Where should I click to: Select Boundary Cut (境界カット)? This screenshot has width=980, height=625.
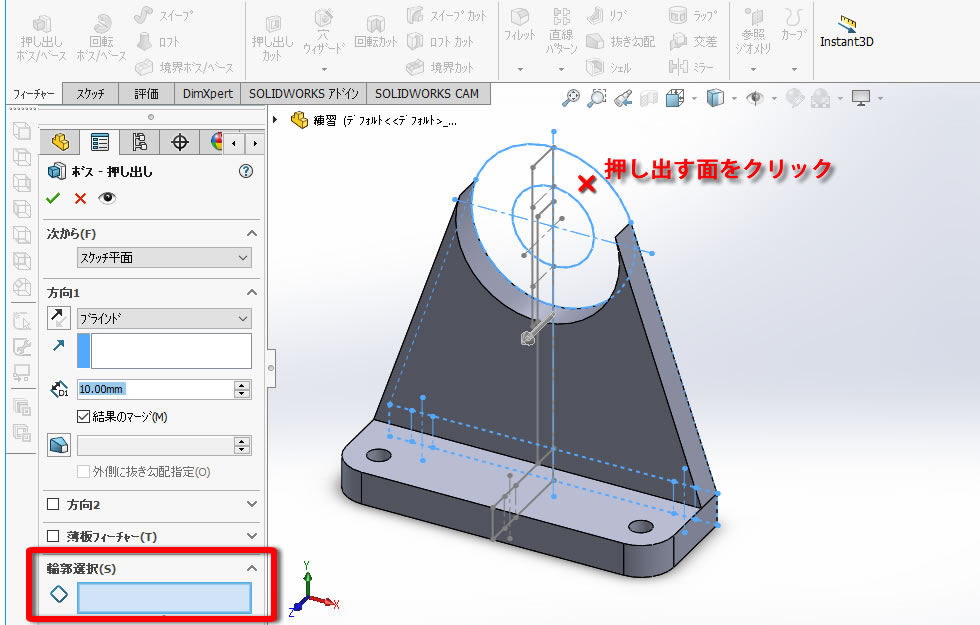(x=440, y=67)
